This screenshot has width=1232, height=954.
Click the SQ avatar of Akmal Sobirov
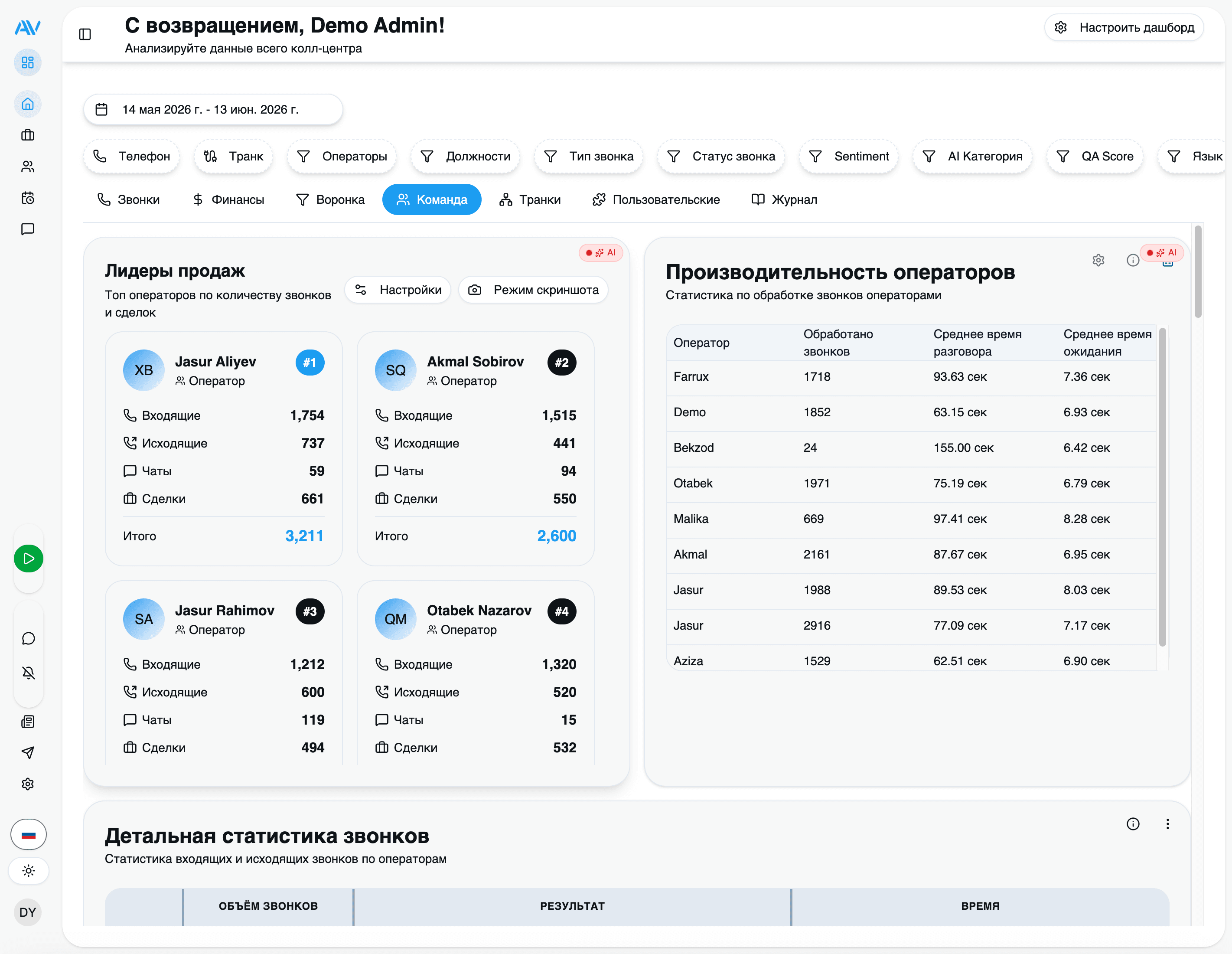tap(395, 370)
